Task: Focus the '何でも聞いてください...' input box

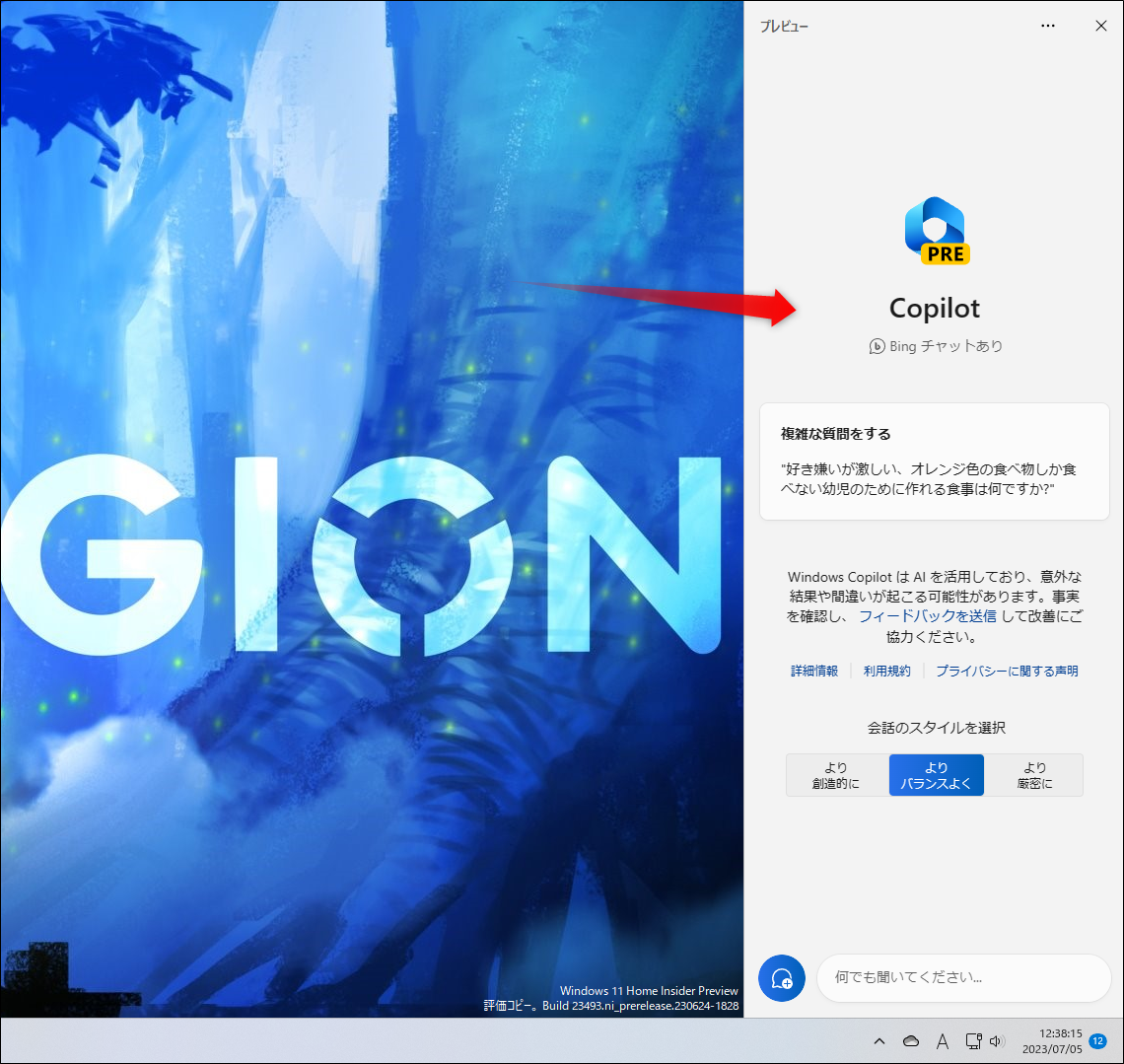Action: coord(963,977)
